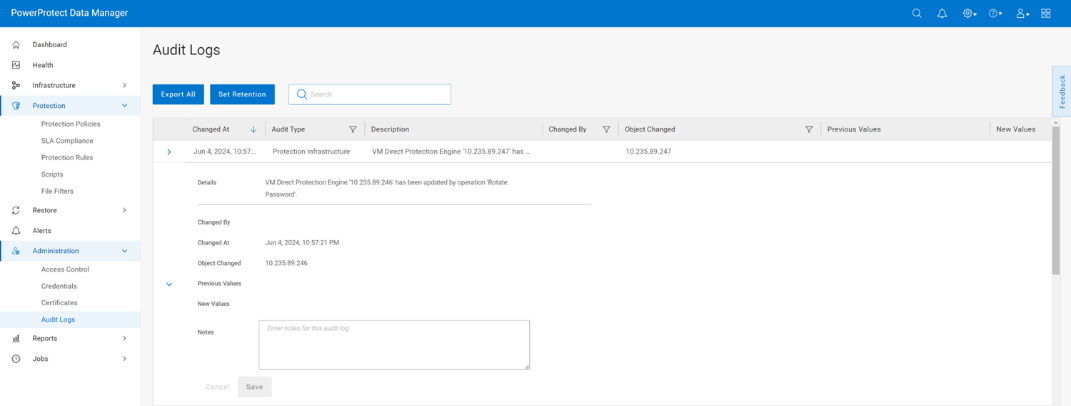Click the Set Retention button
Image resolution: width=1071 pixels, height=406 pixels.
(242, 94)
